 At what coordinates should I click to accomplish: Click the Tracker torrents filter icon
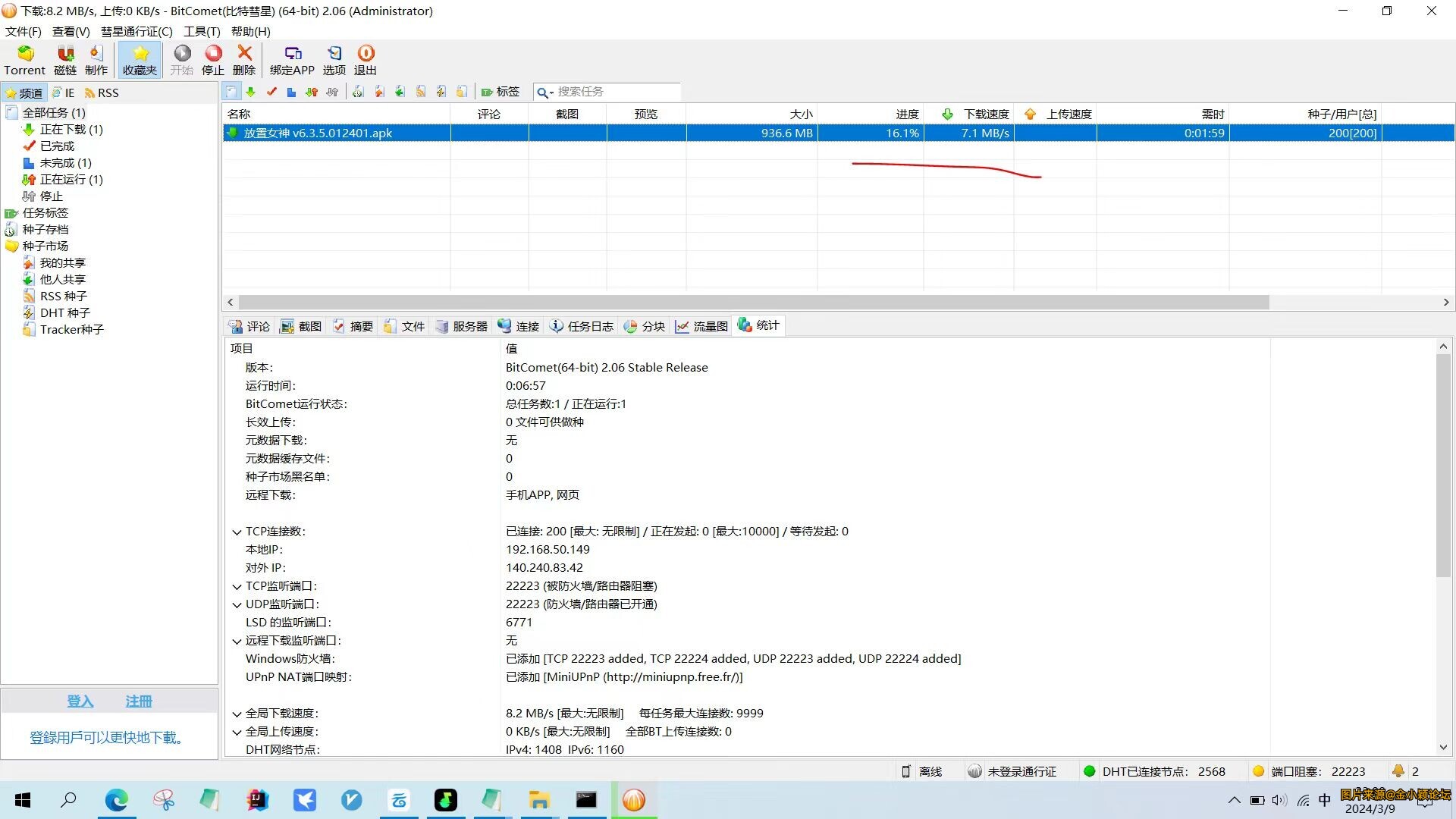click(x=462, y=92)
